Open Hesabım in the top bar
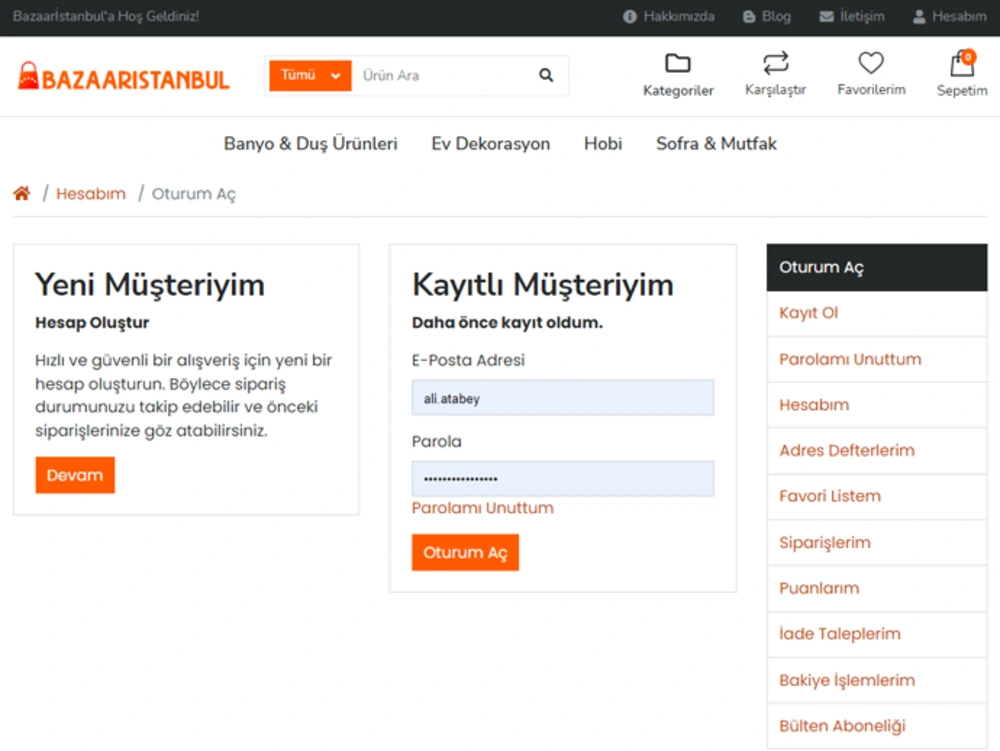The width and height of the screenshot is (1000, 751). [950, 17]
